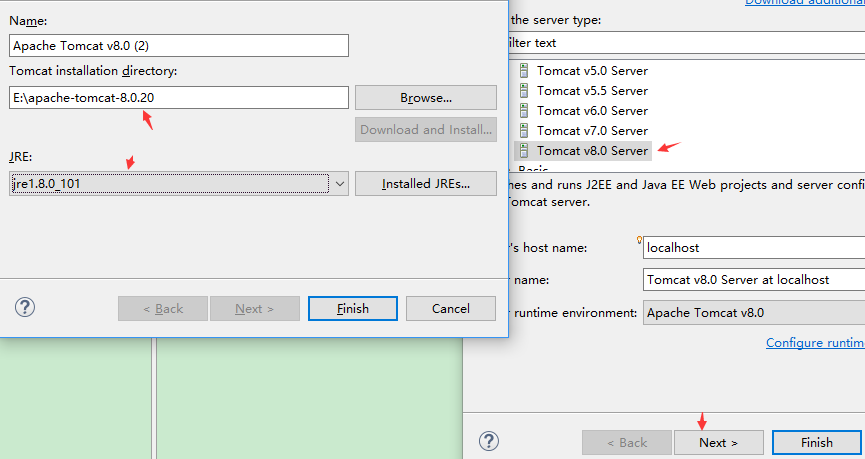Click the server icon beside Tomcat v5.0 Server
Screen dimensions: 865x459
(x=524, y=71)
